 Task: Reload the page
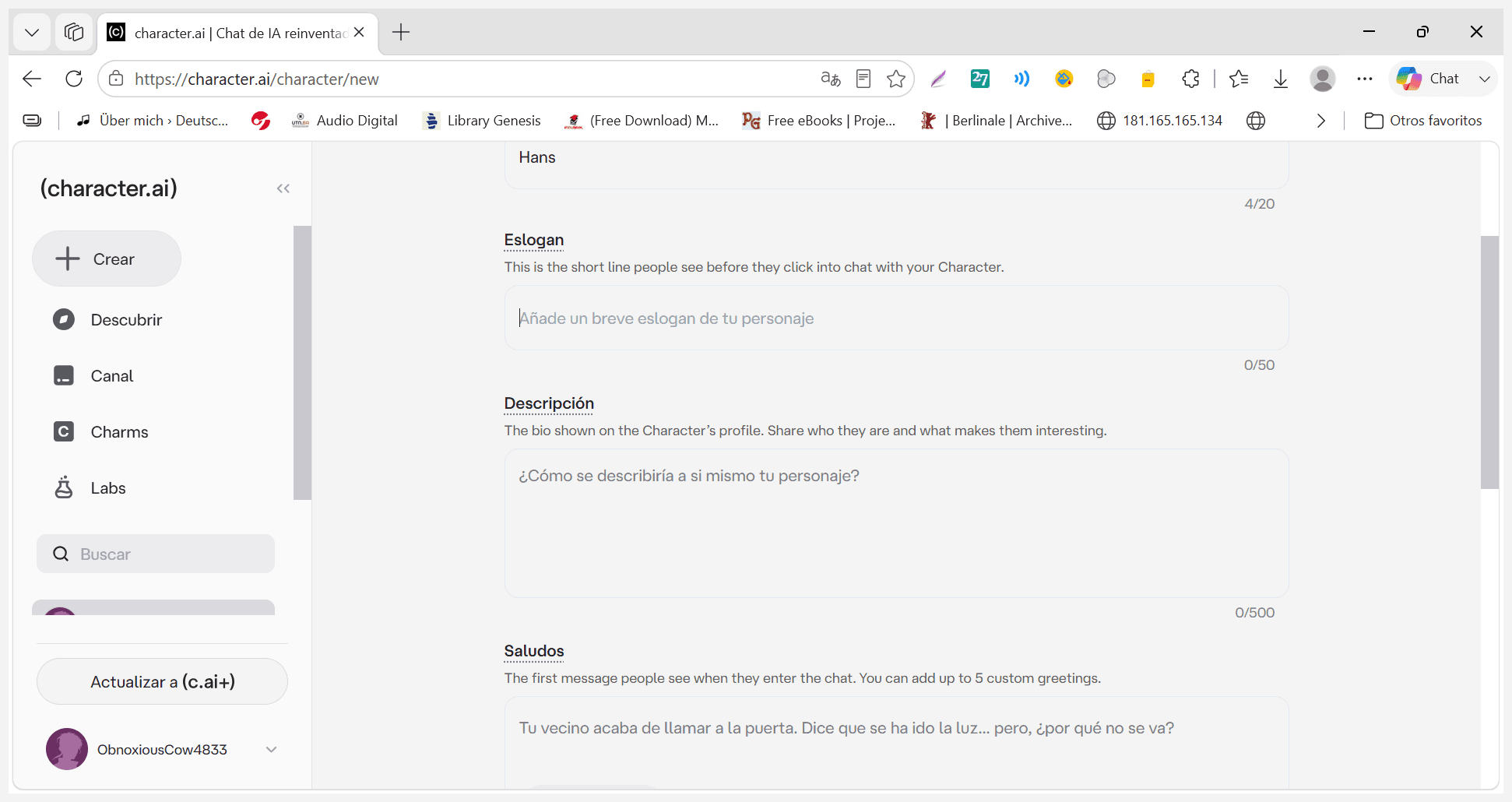tap(74, 79)
